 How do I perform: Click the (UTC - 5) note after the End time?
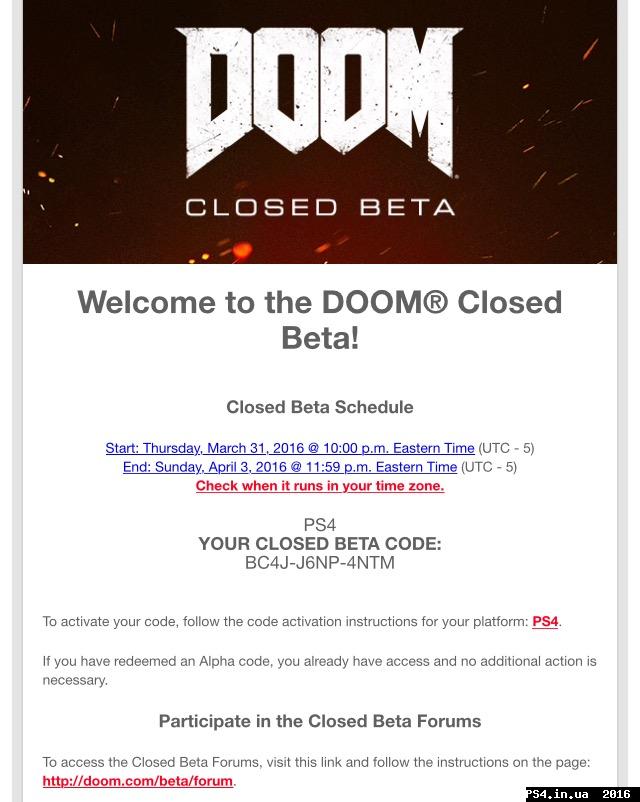pyautogui.click(x=489, y=467)
